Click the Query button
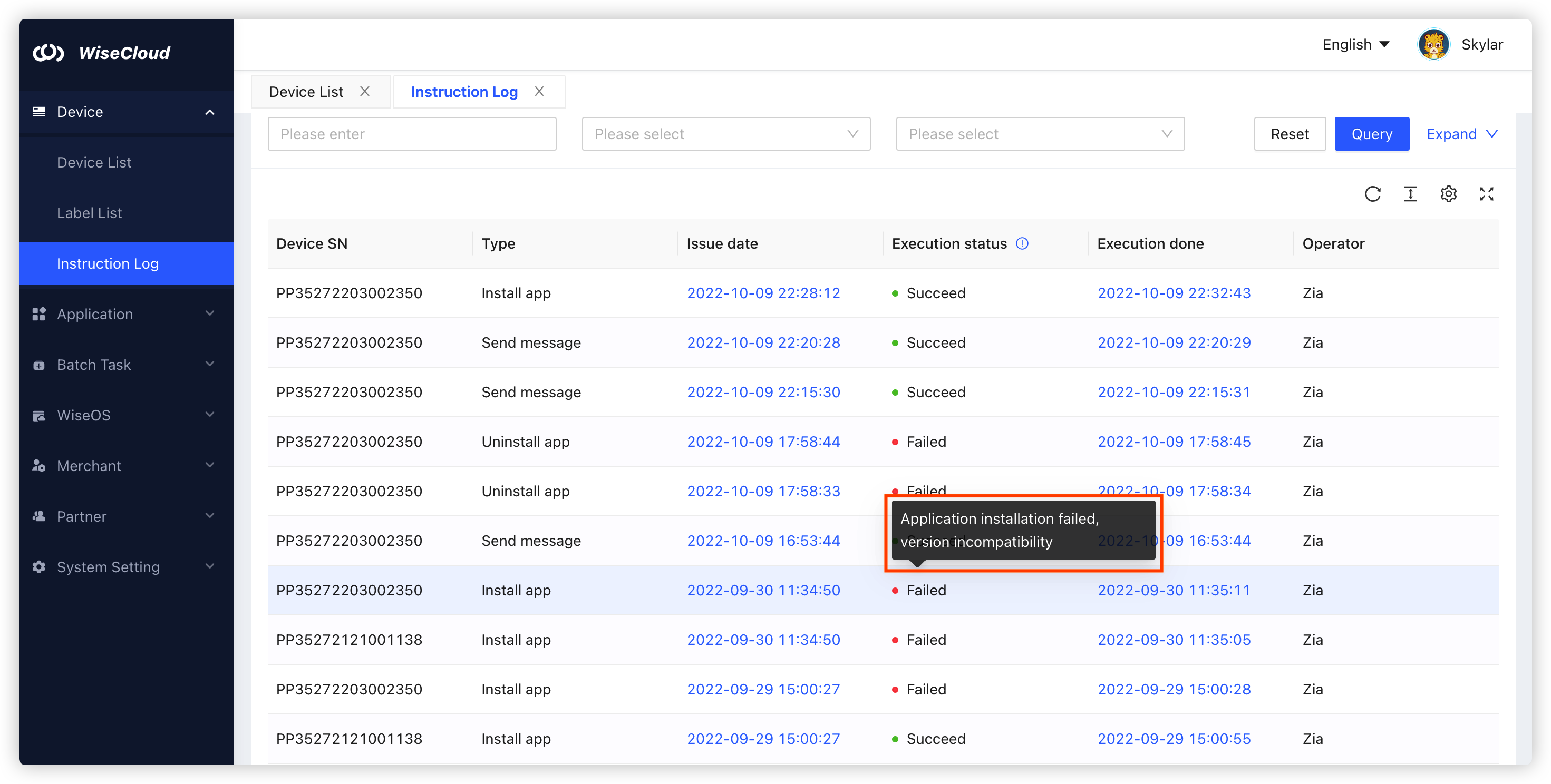The width and height of the screenshot is (1551, 784). [x=1372, y=134]
